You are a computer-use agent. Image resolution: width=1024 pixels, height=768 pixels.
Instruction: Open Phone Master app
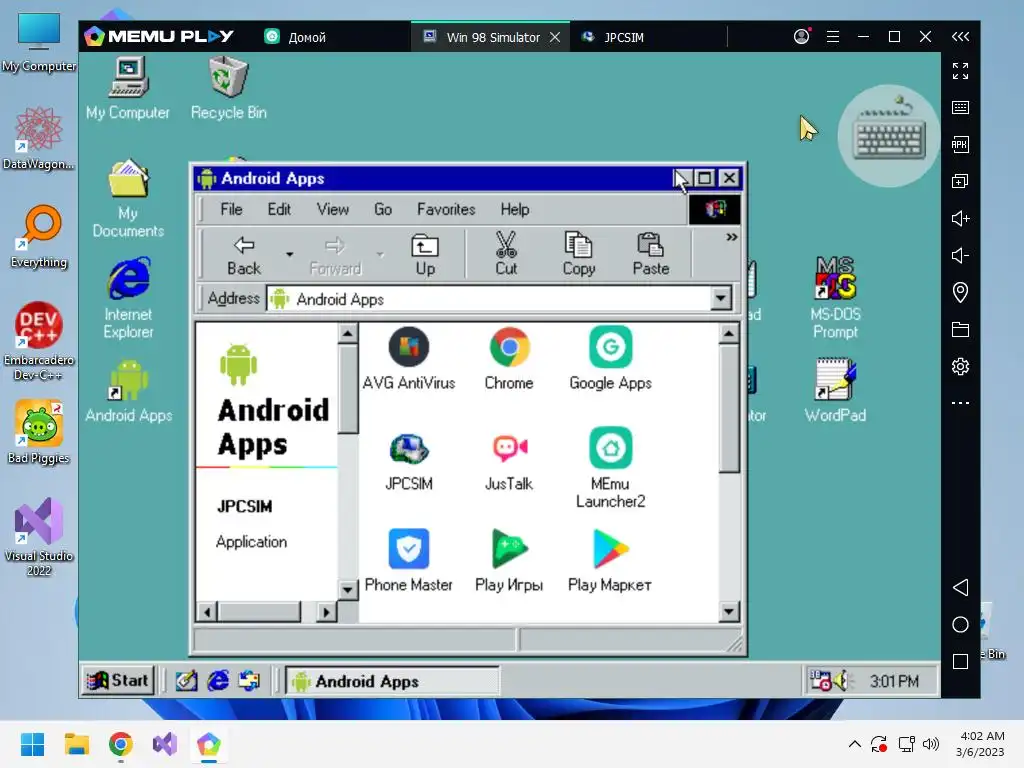409,561
